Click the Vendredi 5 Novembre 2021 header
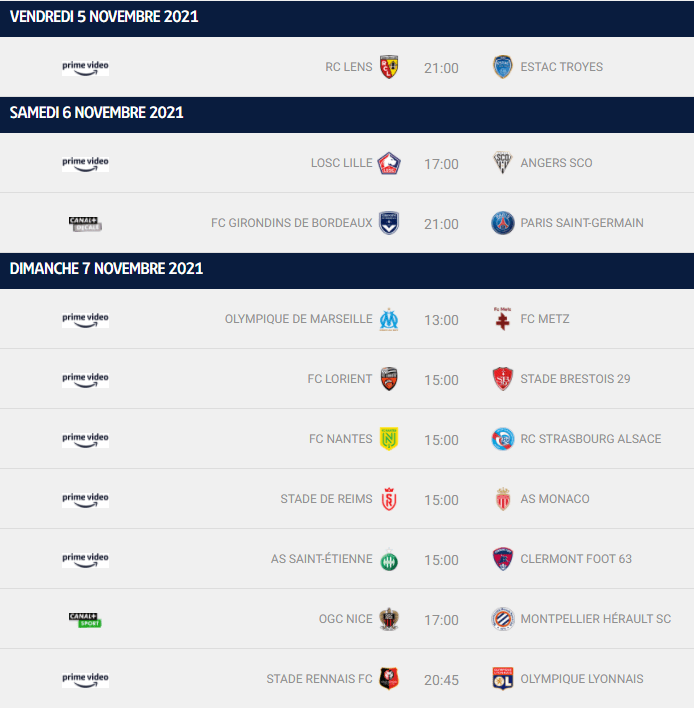 tap(347, 18)
